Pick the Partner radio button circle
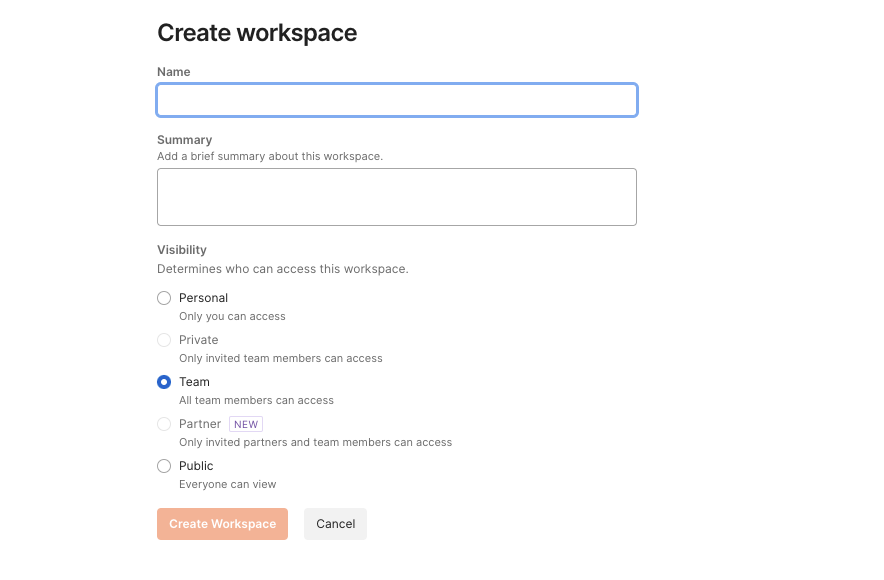The width and height of the screenshot is (884, 580). coord(164,424)
